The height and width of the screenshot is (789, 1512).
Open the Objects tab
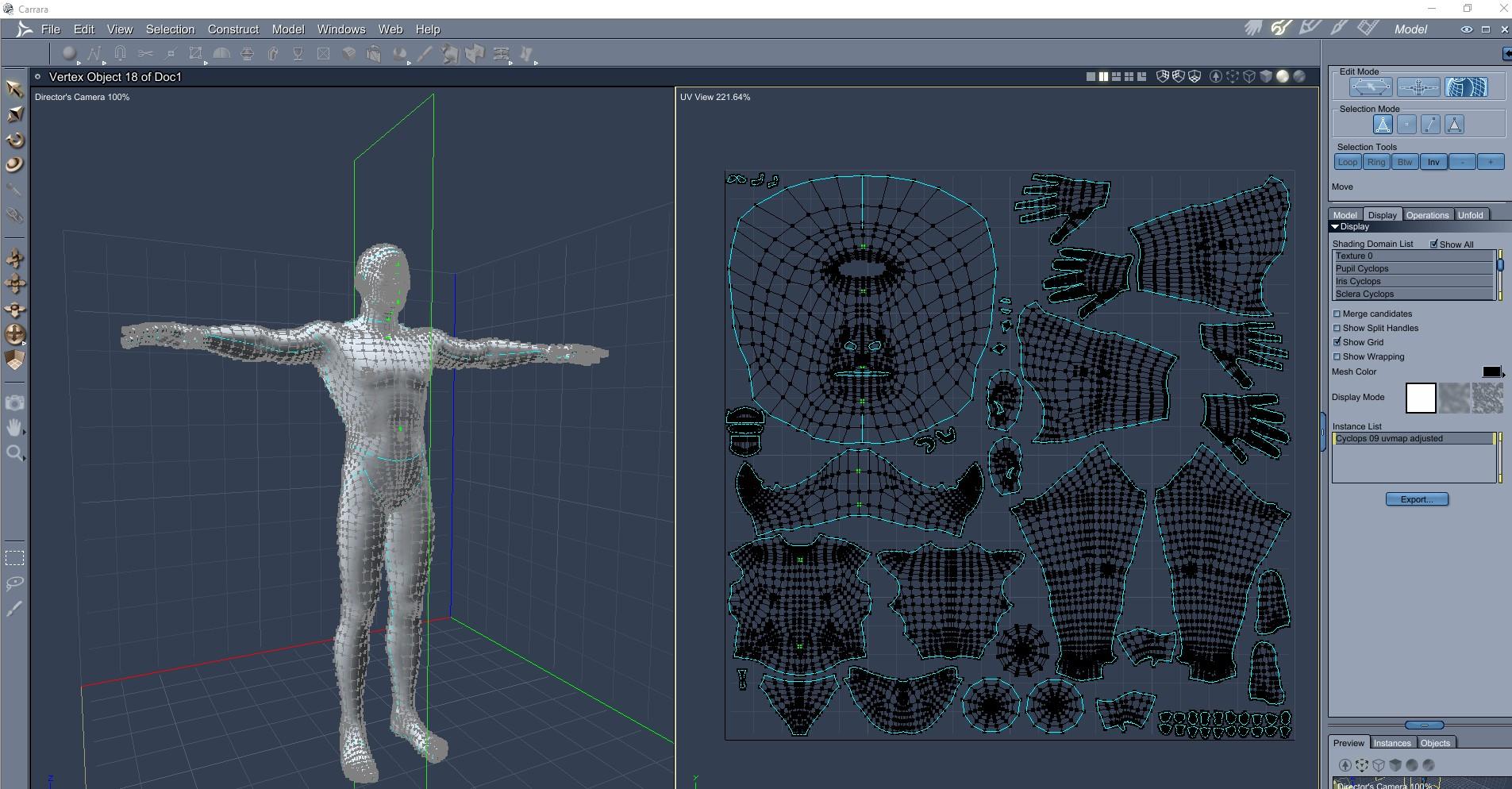(x=1435, y=743)
